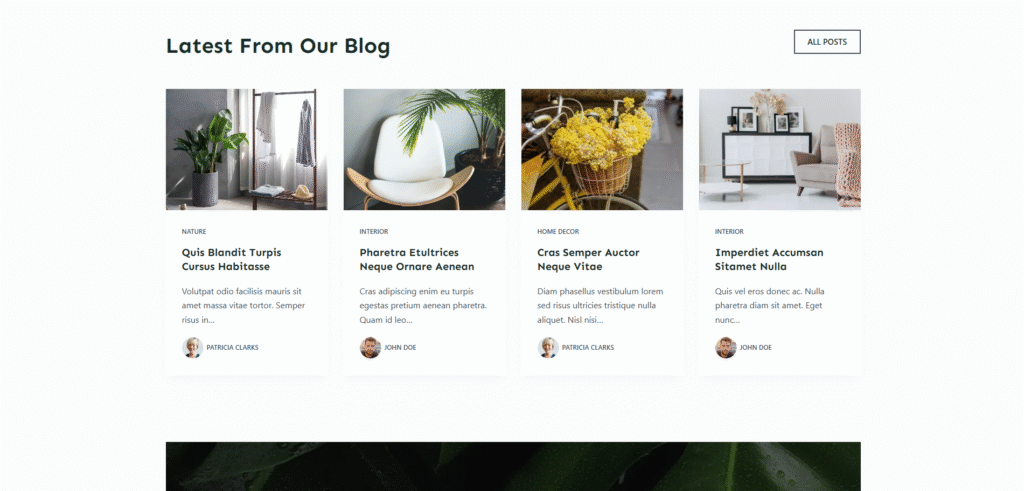Click John Doe avatar on Pharetra post
Viewport: 1024px width, 491px height.
click(370, 347)
